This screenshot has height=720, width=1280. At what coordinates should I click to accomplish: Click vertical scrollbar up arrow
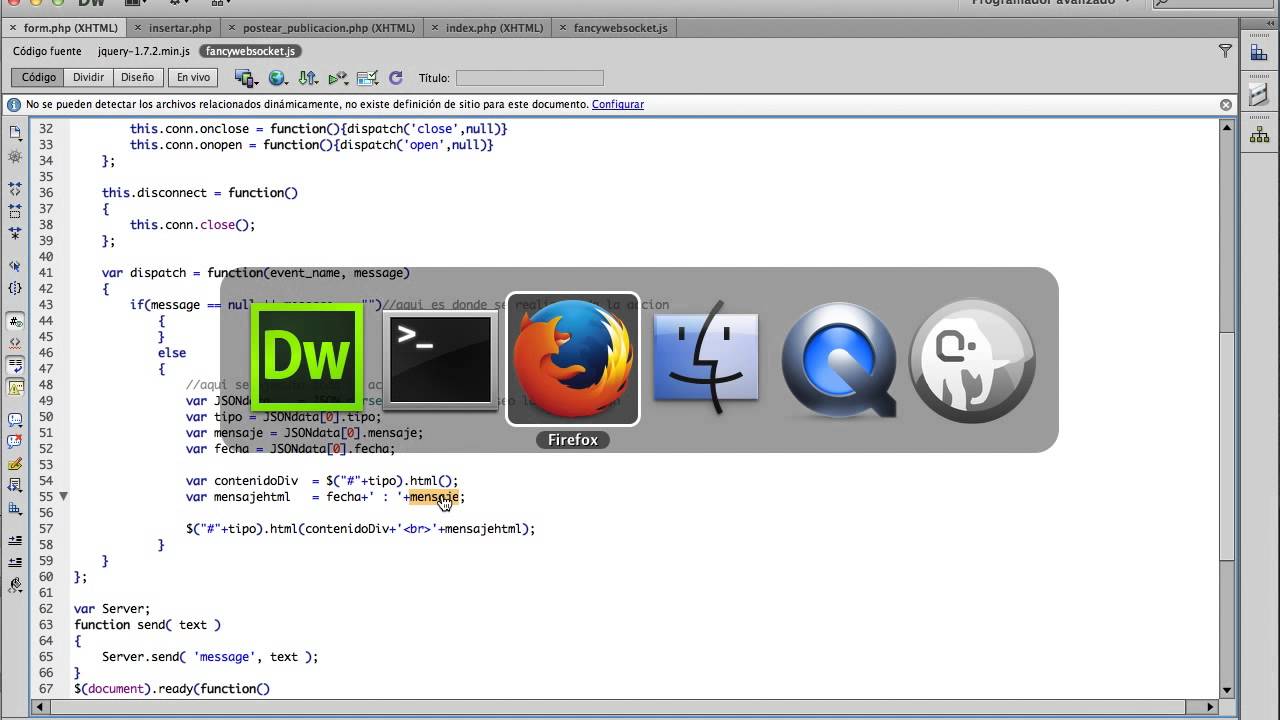pos(1227,126)
